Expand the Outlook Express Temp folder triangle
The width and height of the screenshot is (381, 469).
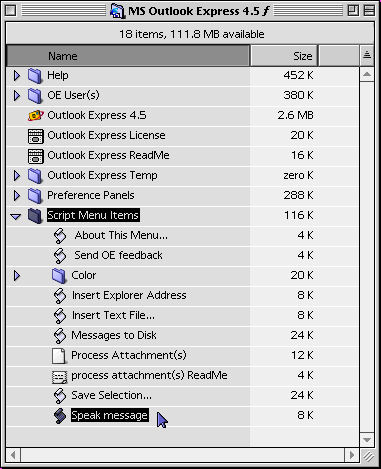16,176
